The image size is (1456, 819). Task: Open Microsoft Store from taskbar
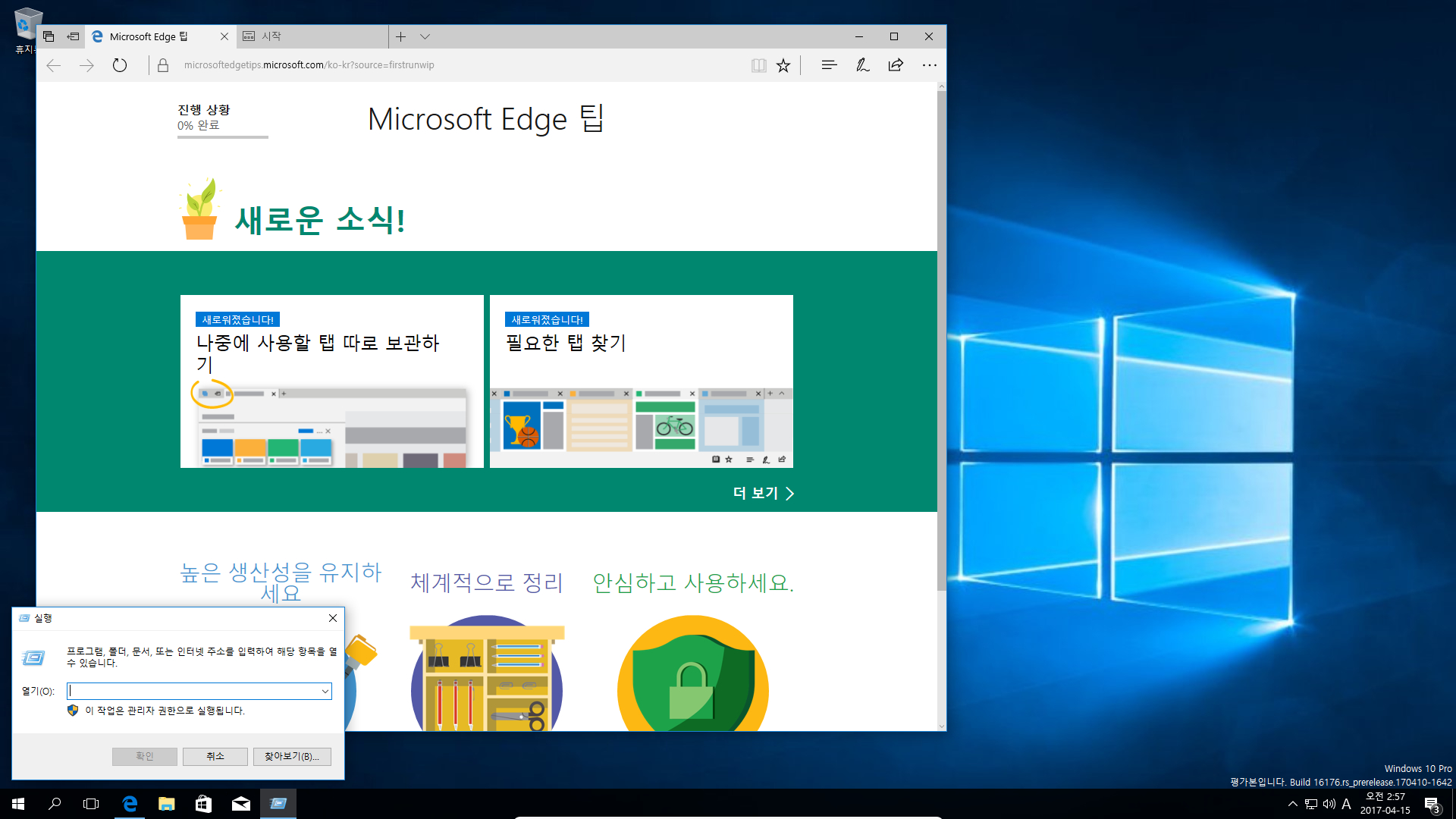203,804
